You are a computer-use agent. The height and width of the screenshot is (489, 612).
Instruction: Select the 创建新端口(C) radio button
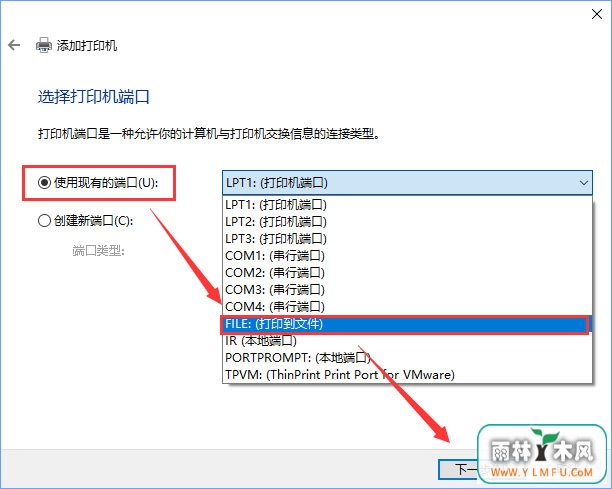(44, 220)
